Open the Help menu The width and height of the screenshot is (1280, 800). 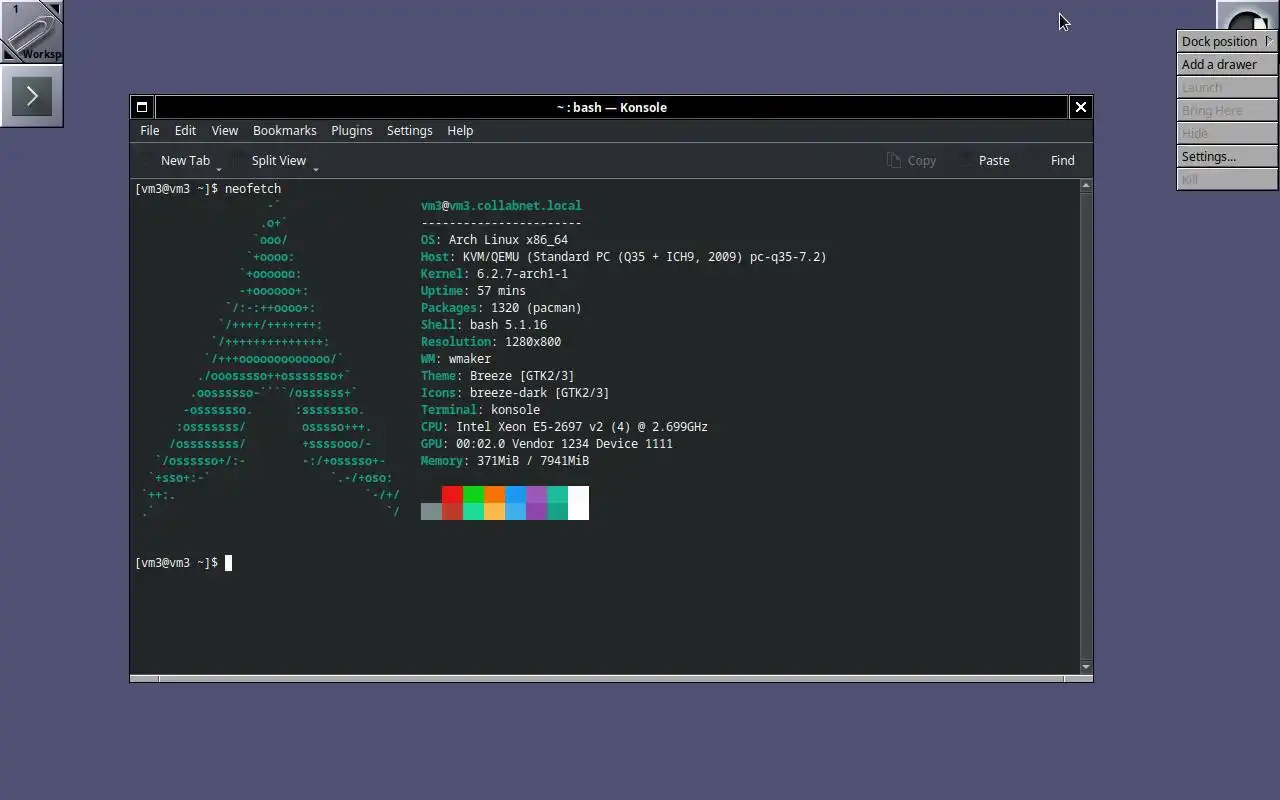[x=460, y=131]
